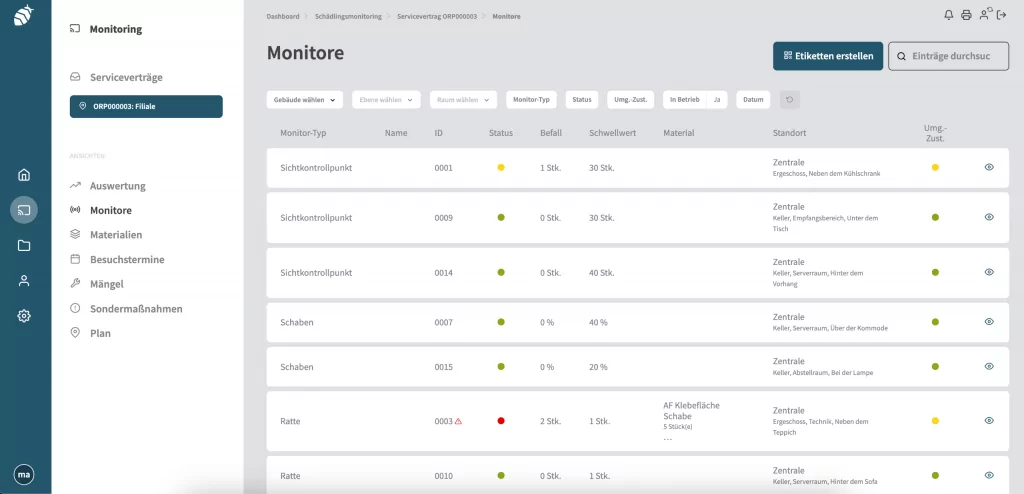
Task: Click the 'Einträge durchsuchen' search field
Action: pyautogui.click(x=949, y=56)
